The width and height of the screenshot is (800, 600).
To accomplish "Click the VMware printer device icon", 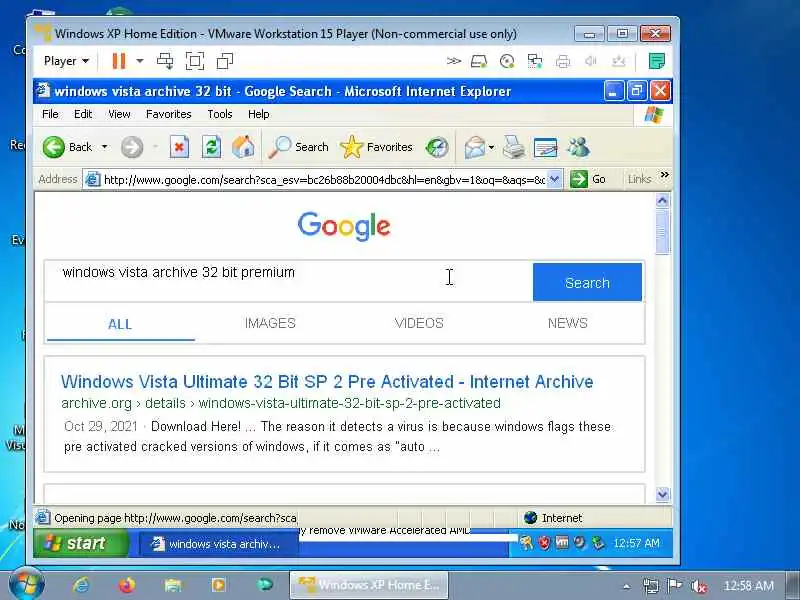I will [563, 62].
